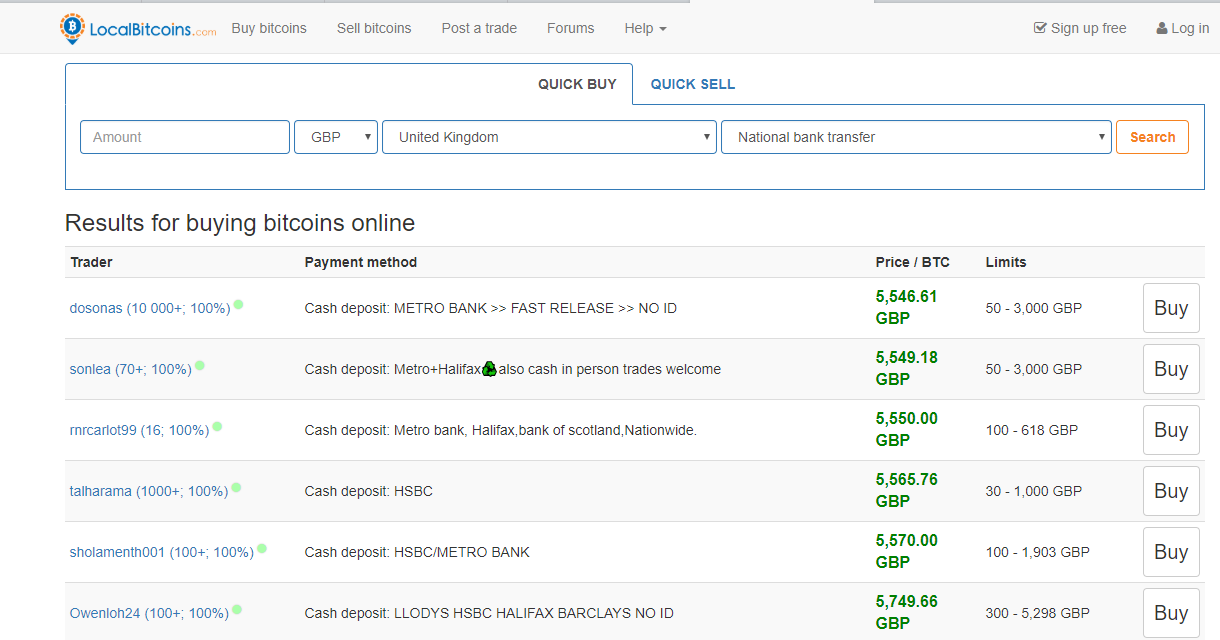
Task: Open trader dosonas profile
Action: [x=150, y=308]
